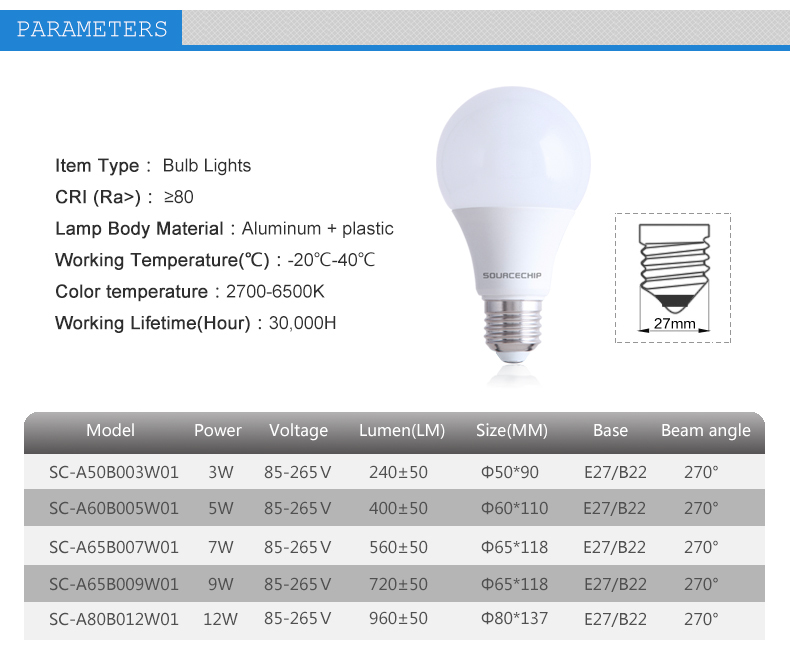Click the SC-A80B012W01 model cell
Image resolution: width=790 pixels, height=664 pixels.
tap(114, 619)
